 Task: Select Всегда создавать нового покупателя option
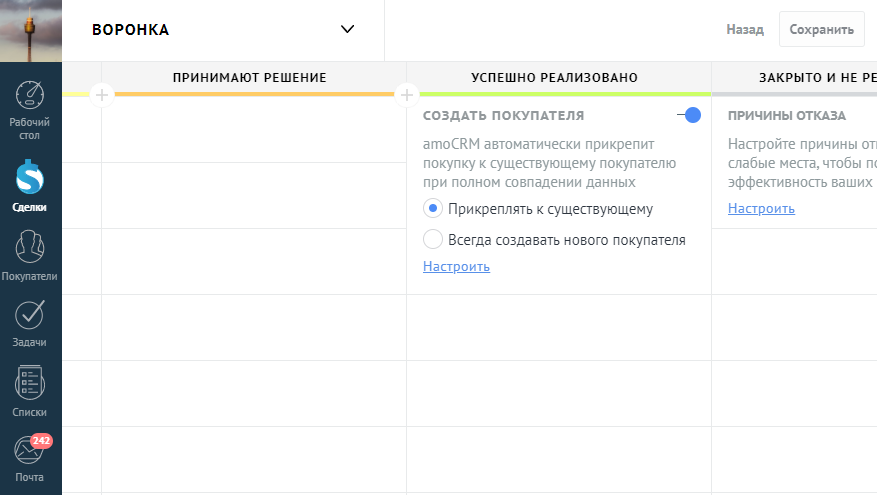pyautogui.click(x=433, y=240)
